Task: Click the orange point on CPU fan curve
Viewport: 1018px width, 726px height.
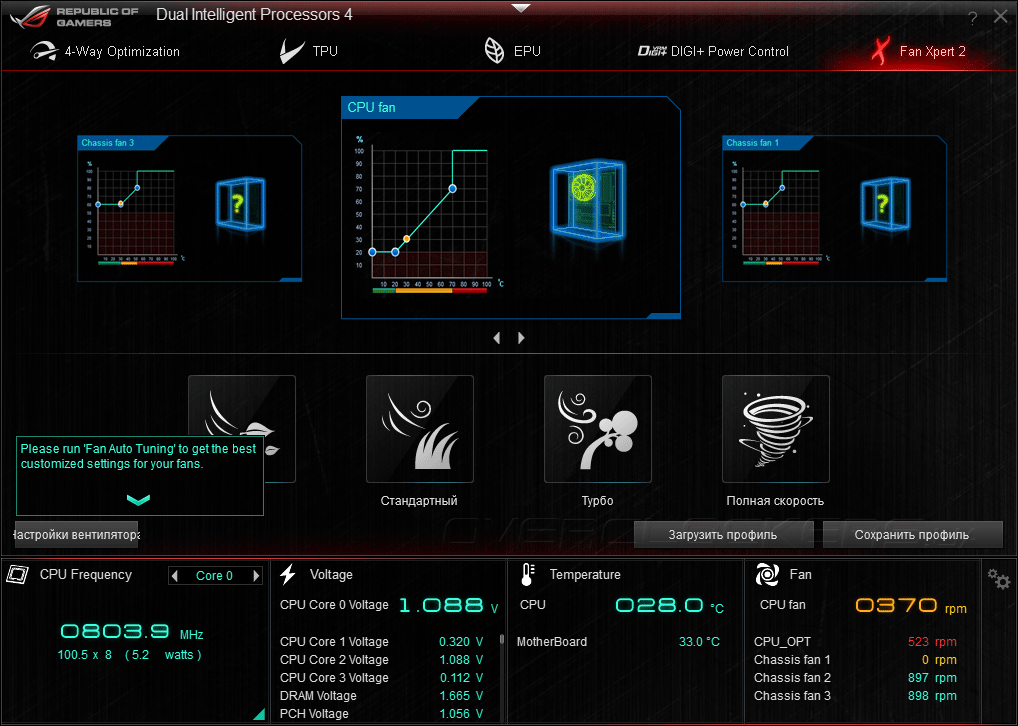Action: click(406, 239)
